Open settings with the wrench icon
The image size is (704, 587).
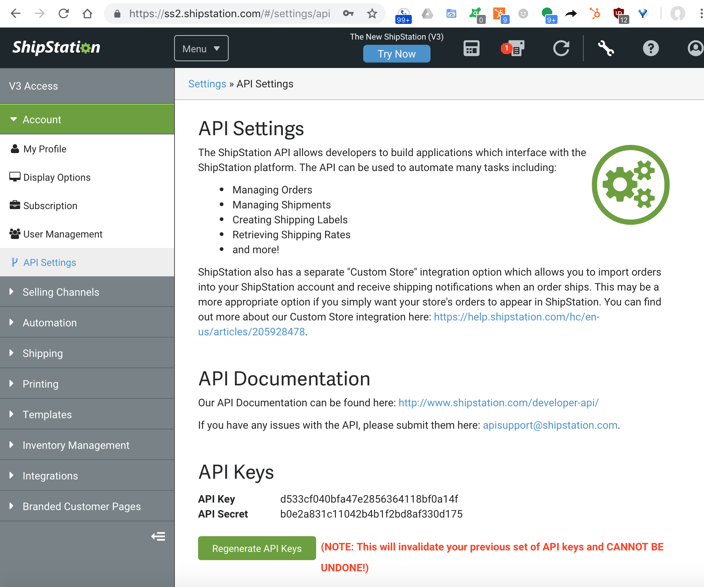tap(606, 48)
